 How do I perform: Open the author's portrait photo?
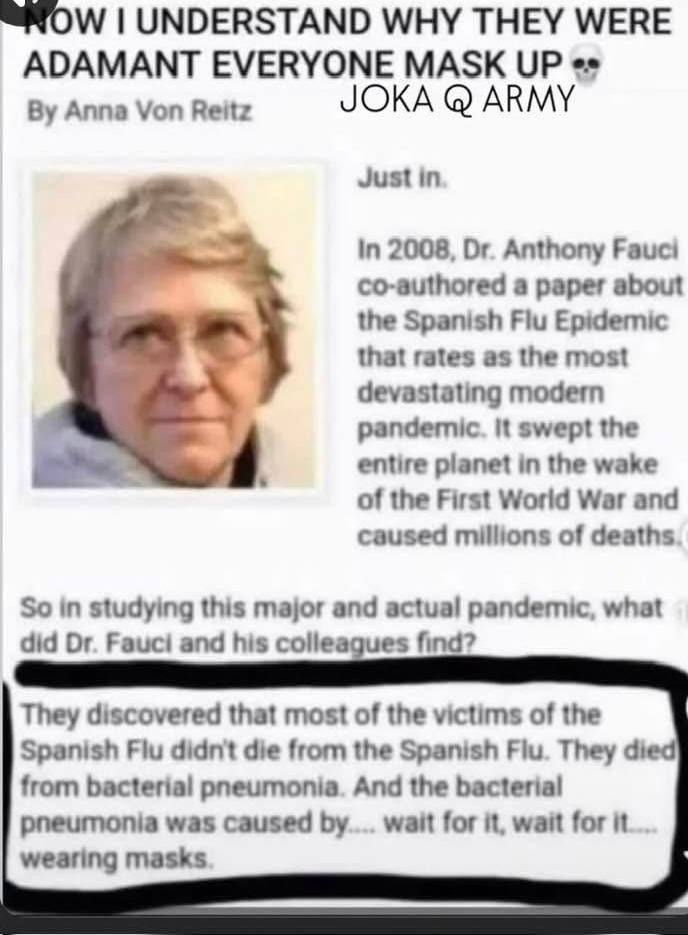tap(175, 330)
